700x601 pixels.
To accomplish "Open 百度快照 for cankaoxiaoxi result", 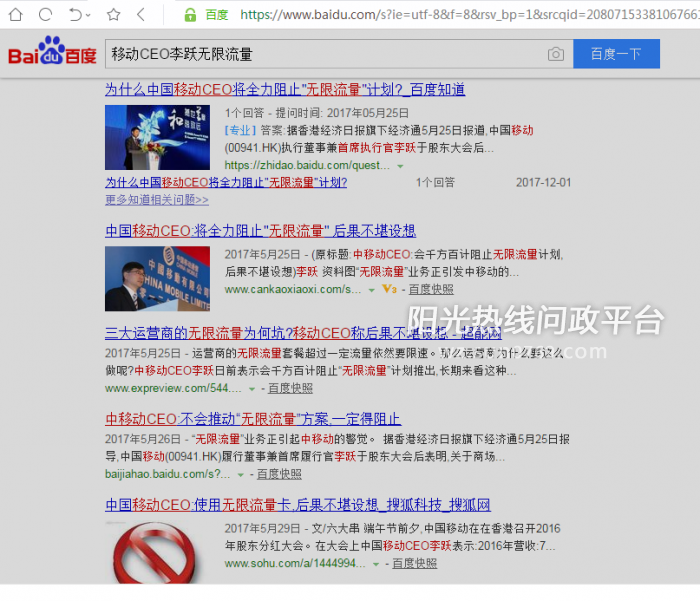I will (431, 289).
